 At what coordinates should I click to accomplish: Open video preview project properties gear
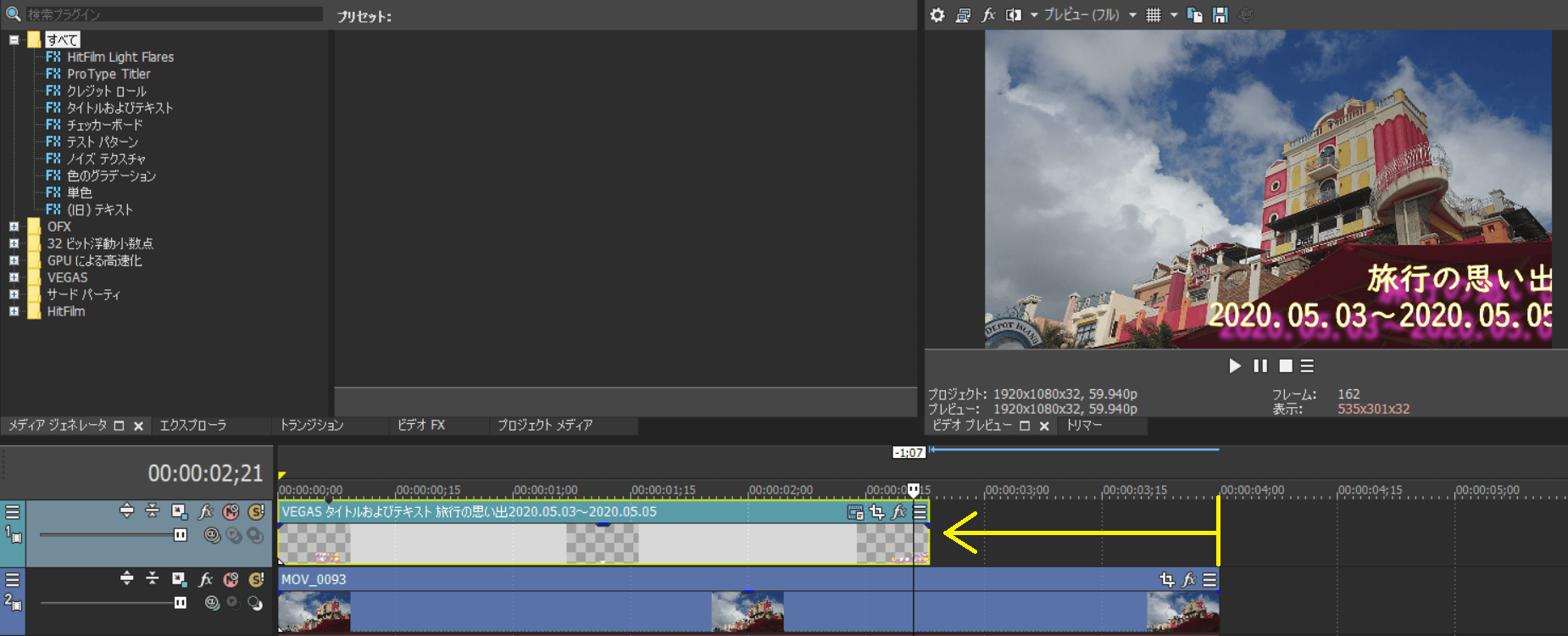click(937, 14)
